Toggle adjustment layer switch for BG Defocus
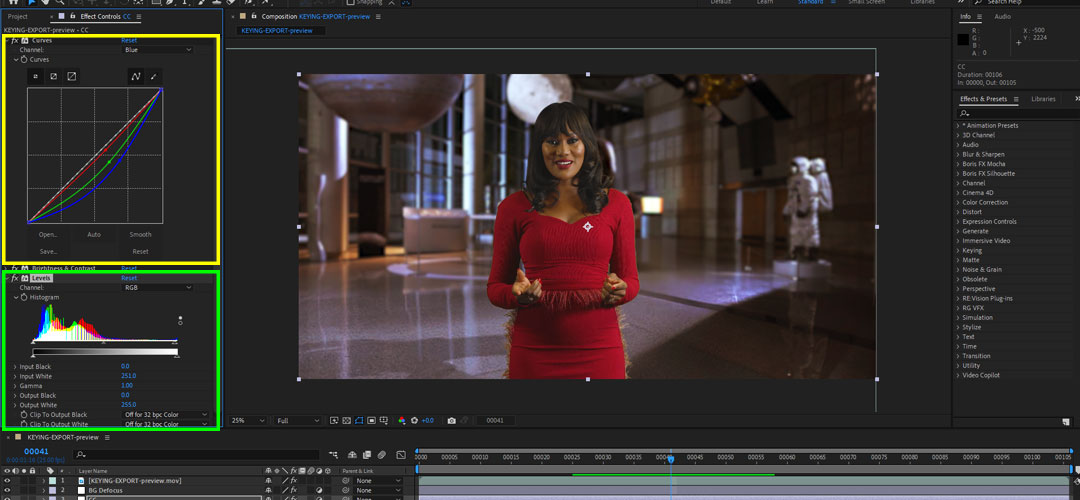 [x=319, y=490]
